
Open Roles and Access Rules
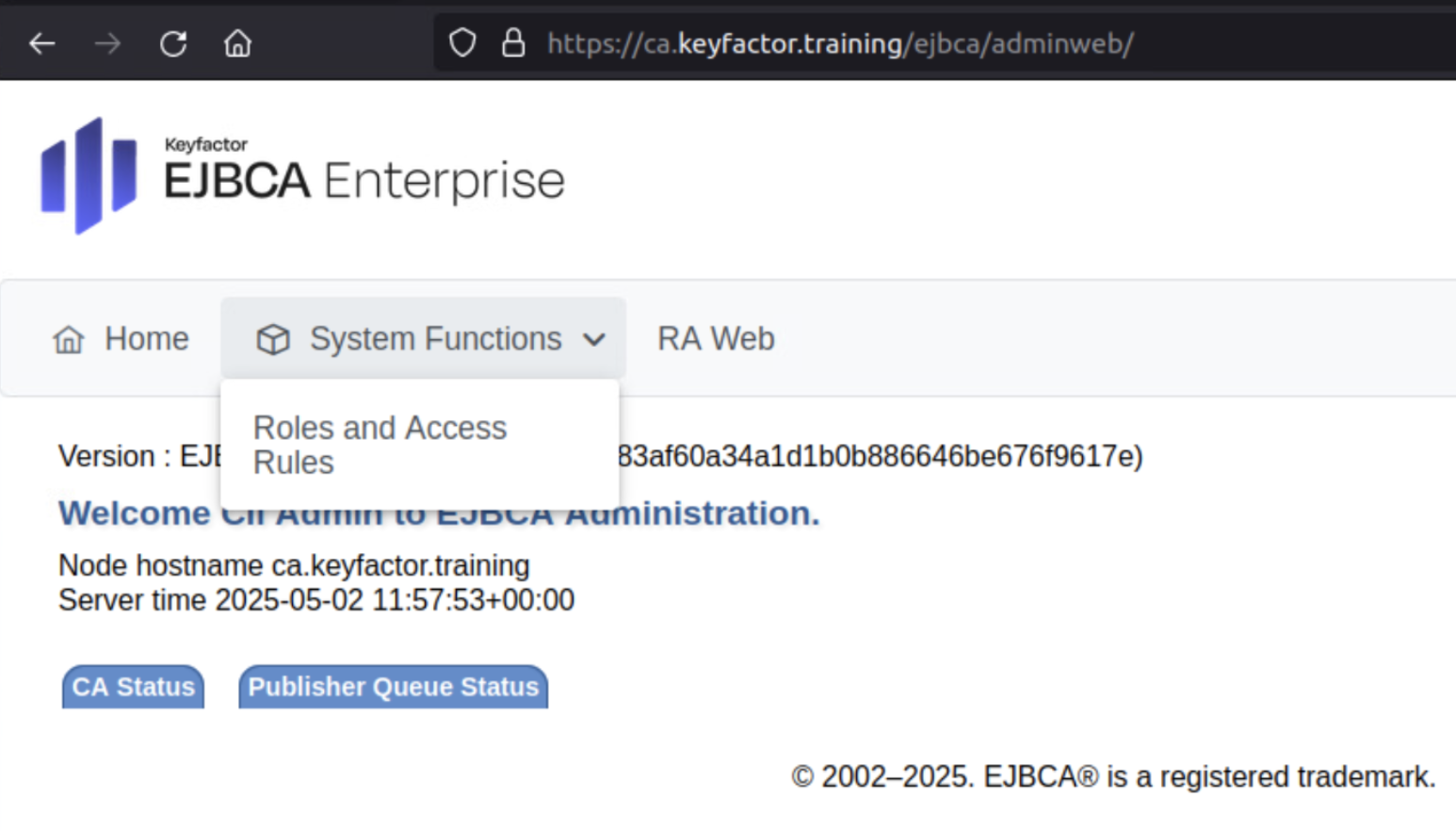tap(380, 444)
